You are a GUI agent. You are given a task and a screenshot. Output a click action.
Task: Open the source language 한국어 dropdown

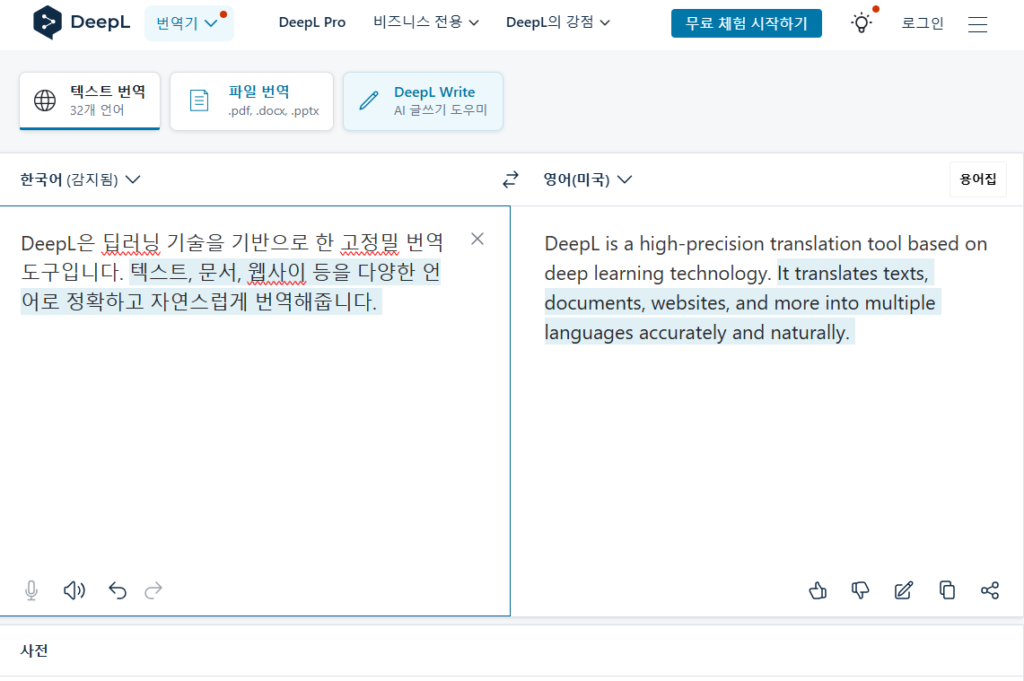pyautogui.click(x=80, y=180)
